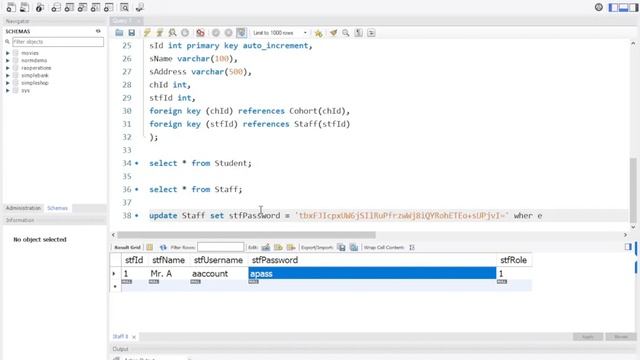This screenshot has width=640, height=360.
Task: Toggle invisible characters display icon
Action: [358, 33]
